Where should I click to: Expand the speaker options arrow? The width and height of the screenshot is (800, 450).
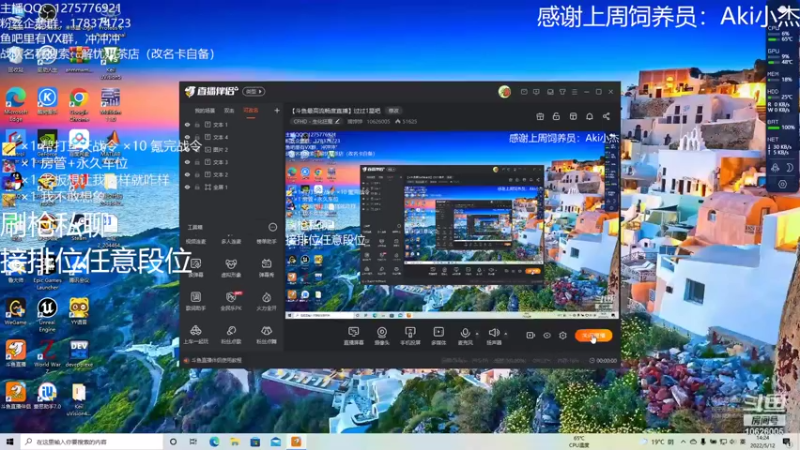[x=506, y=334]
